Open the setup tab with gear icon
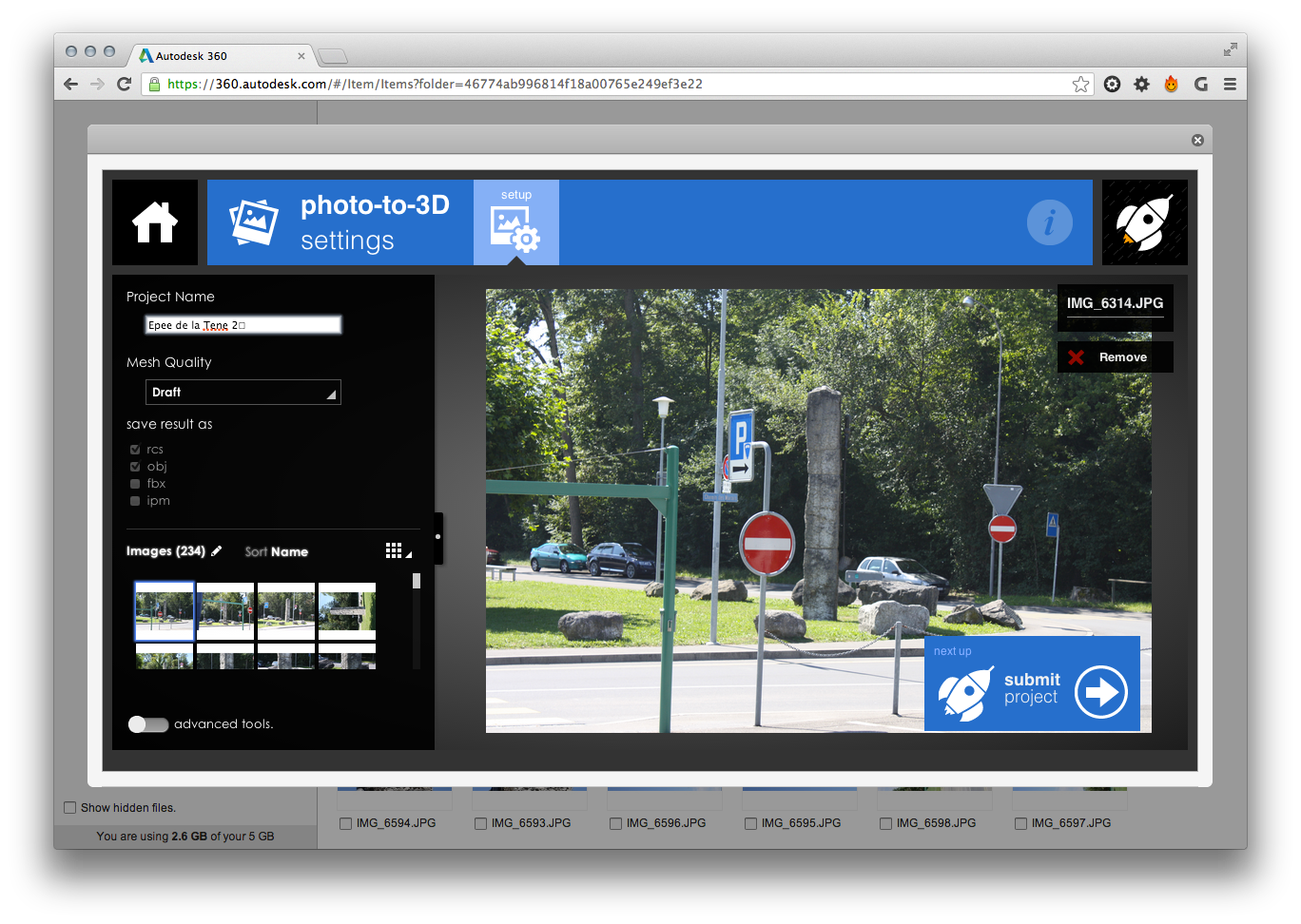Viewport: 1301px width, 924px height. [515, 223]
